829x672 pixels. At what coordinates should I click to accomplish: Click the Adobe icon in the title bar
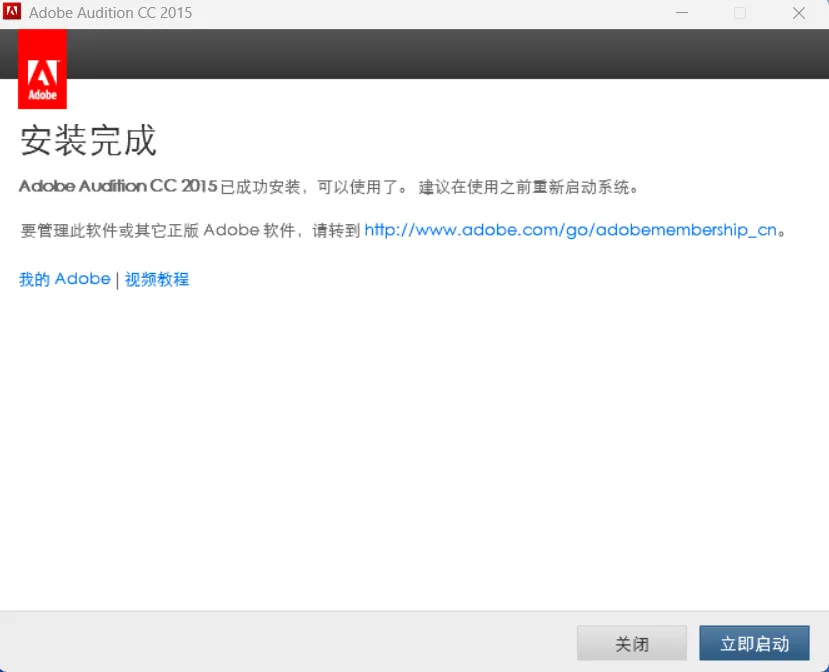click(12, 12)
